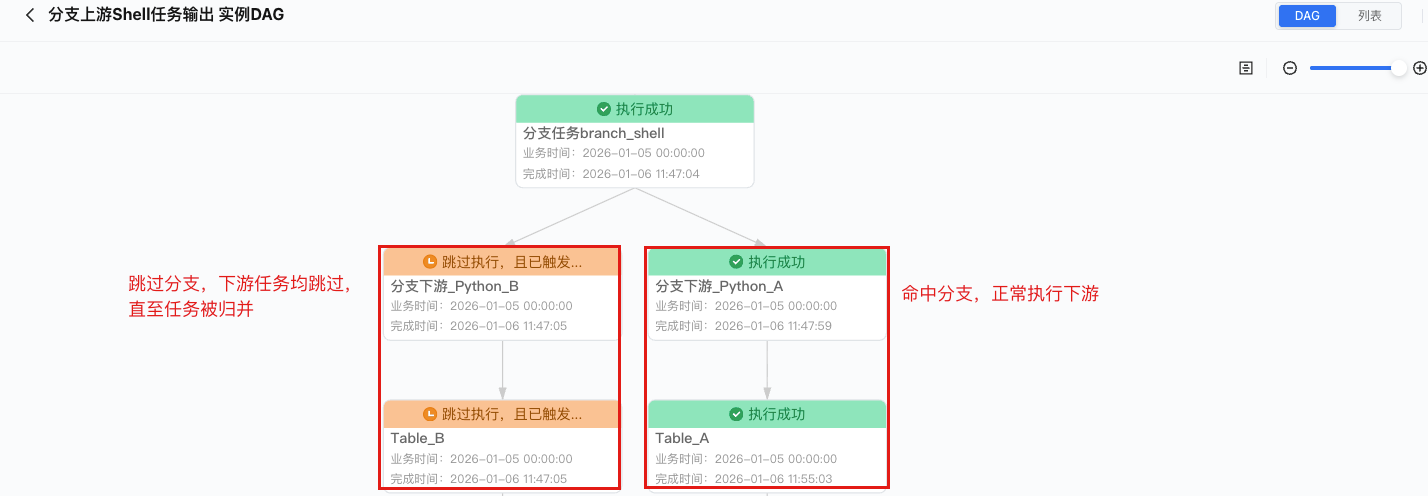
Task: Switch to the DAG view tab
Action: click(1307, 16)
